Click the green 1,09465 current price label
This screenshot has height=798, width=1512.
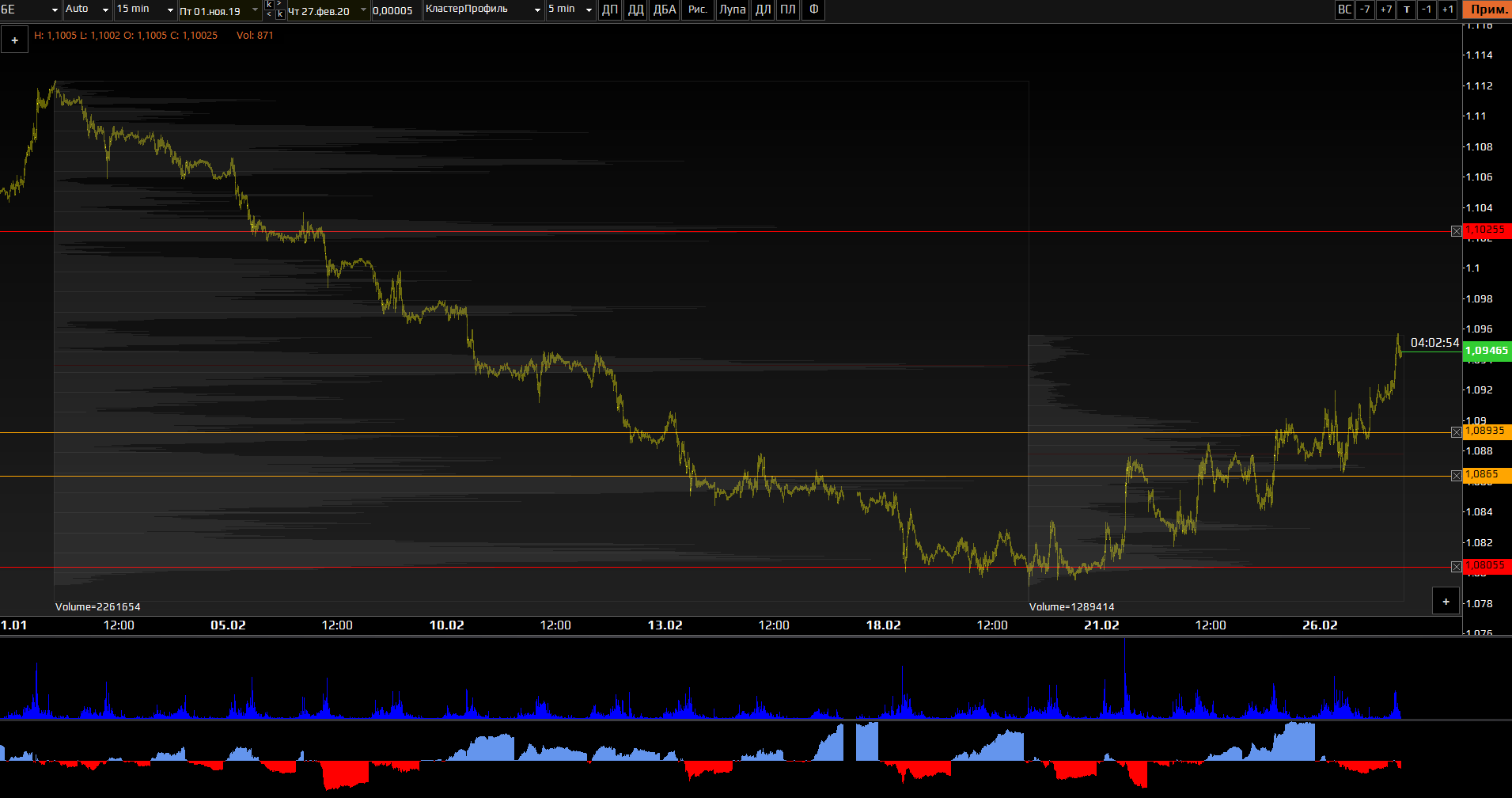pos(1486,351)
